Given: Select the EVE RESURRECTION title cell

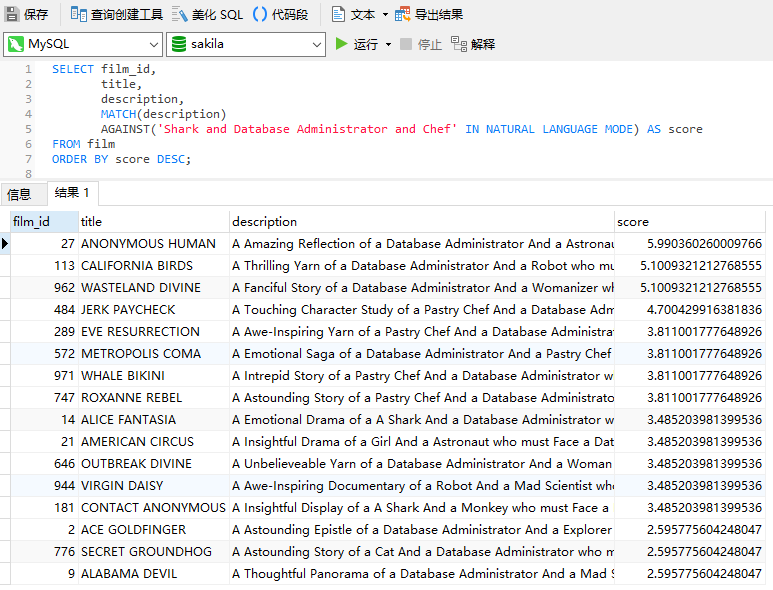Looking at the screenshot, I should click(x=154, y=332).
